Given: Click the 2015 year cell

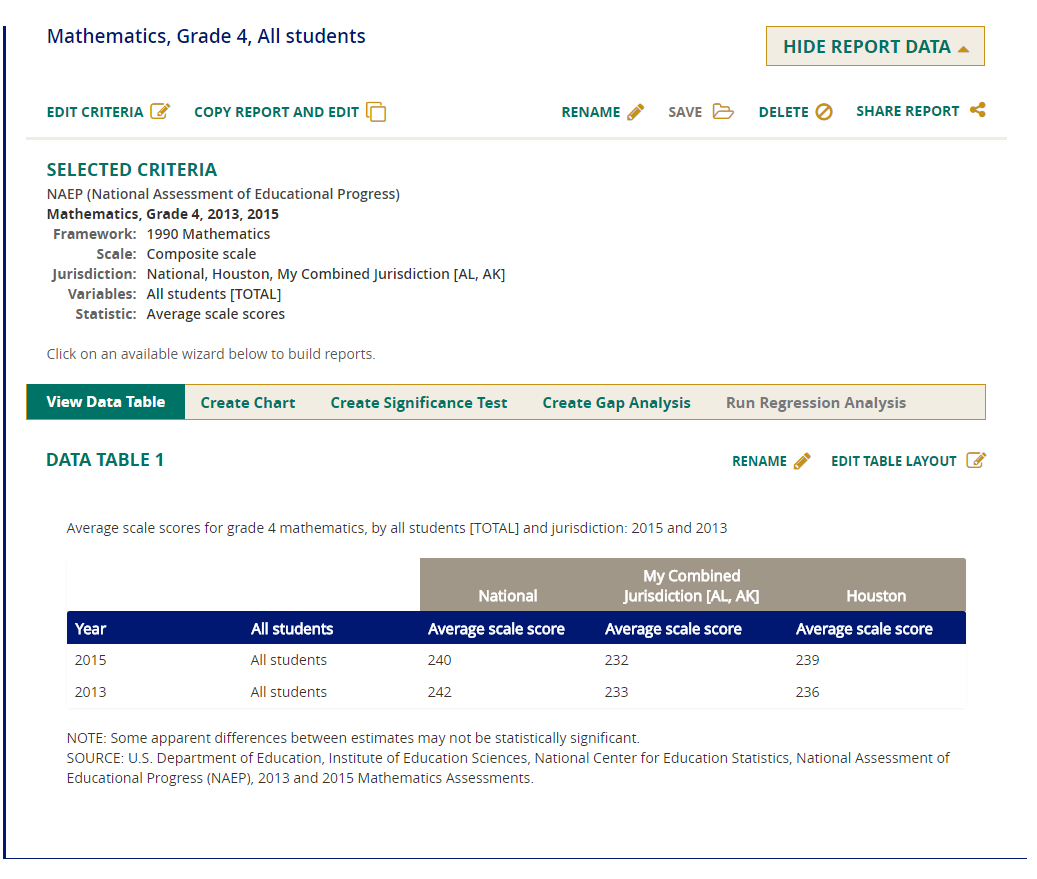Looking at the screenshot, I should pos(90,660).
